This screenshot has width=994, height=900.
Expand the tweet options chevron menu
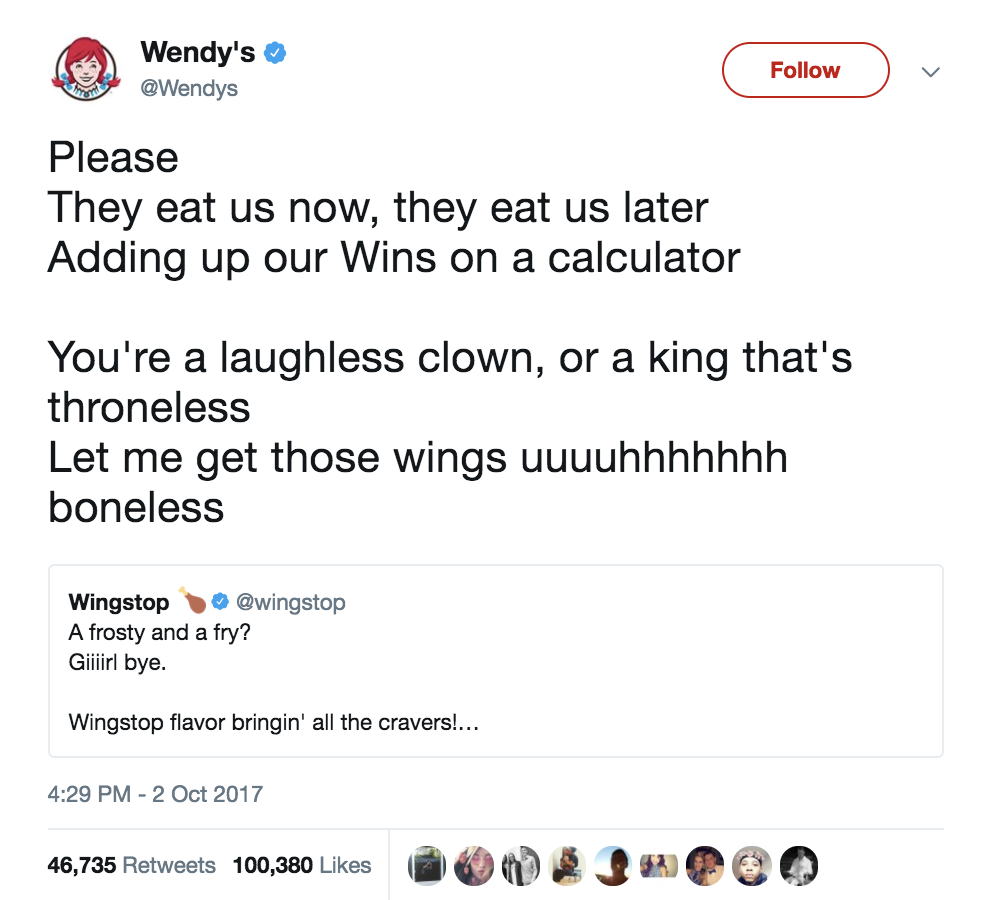pyautogui.click(x=930, y=72)
